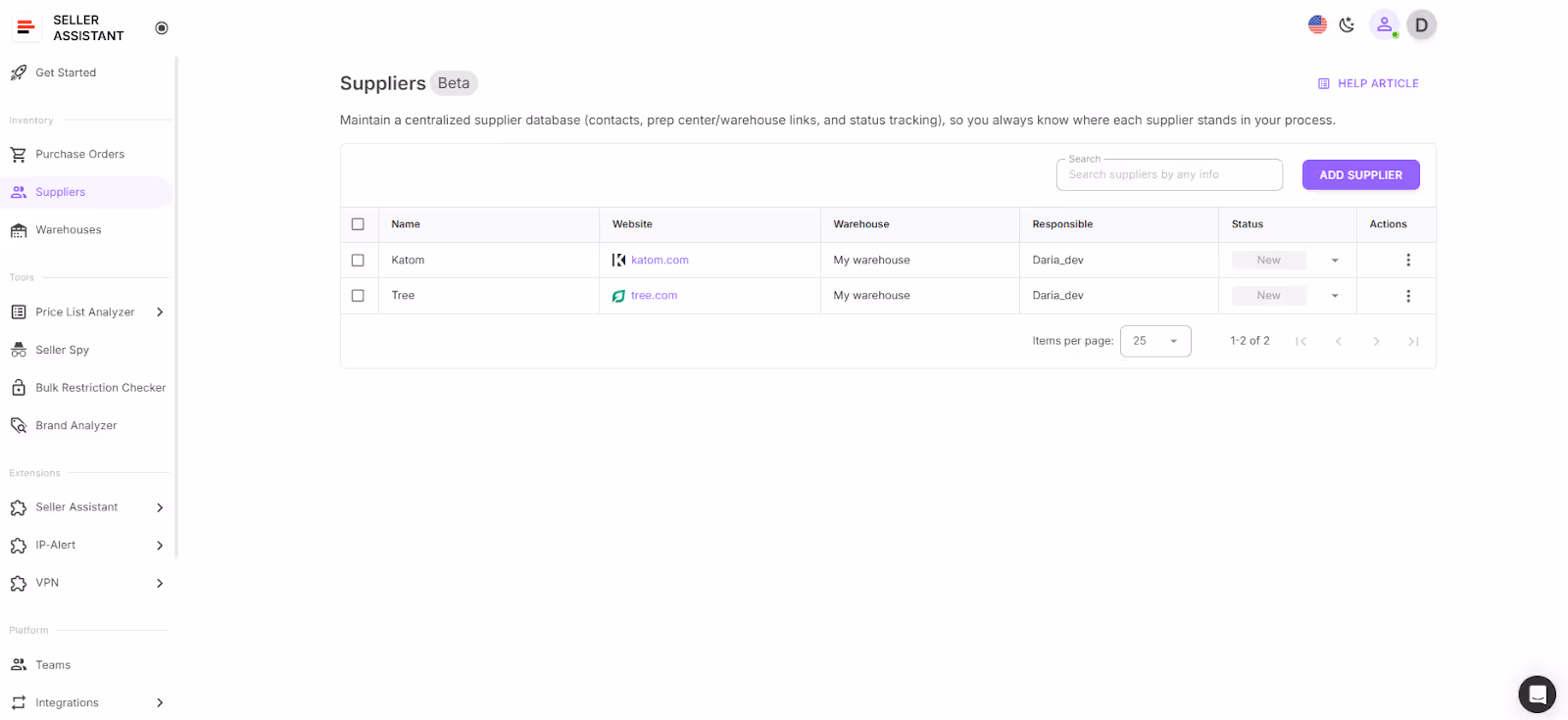
Task: Open Brand Analyzer tool
Action: point(76,426)
